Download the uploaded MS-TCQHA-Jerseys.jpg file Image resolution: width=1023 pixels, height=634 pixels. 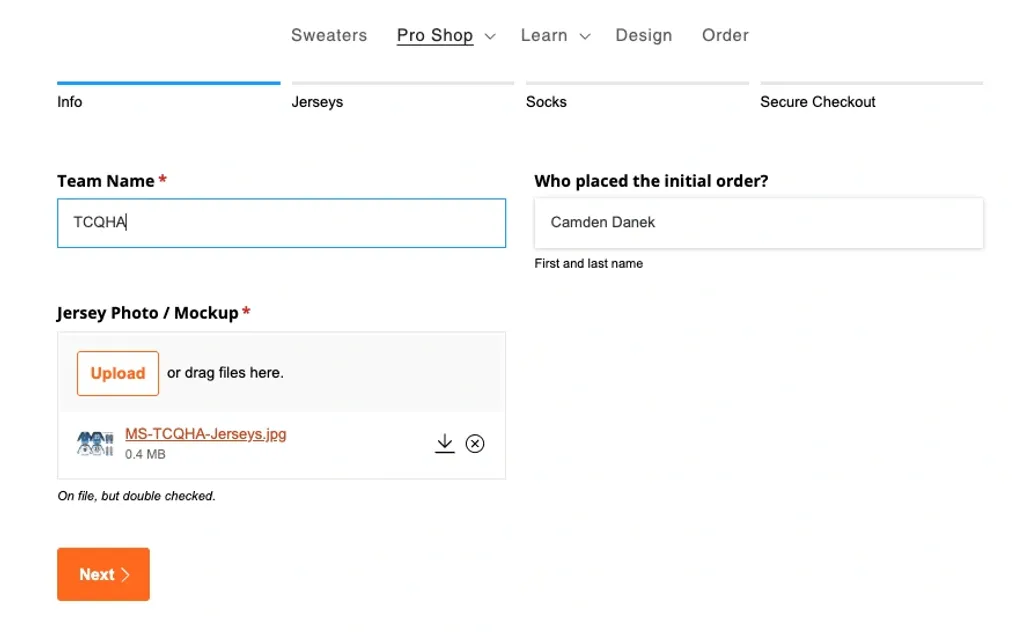(445, 443)
